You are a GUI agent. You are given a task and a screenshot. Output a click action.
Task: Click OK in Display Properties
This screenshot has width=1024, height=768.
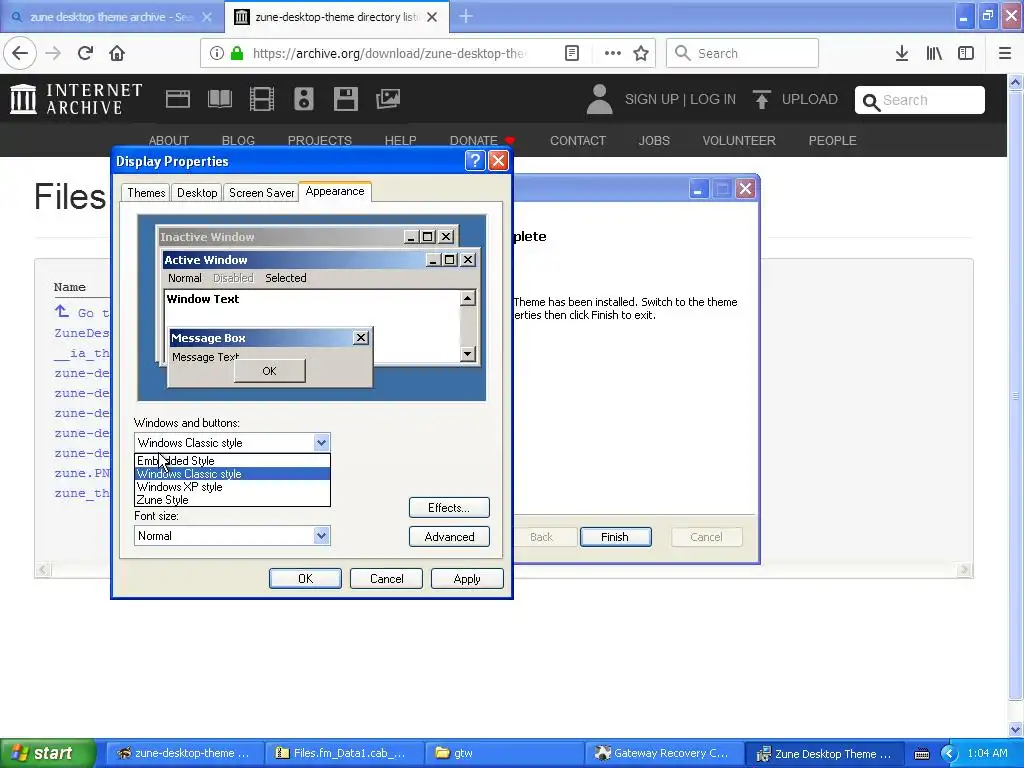pyautogui.click(x=306, y=579)
